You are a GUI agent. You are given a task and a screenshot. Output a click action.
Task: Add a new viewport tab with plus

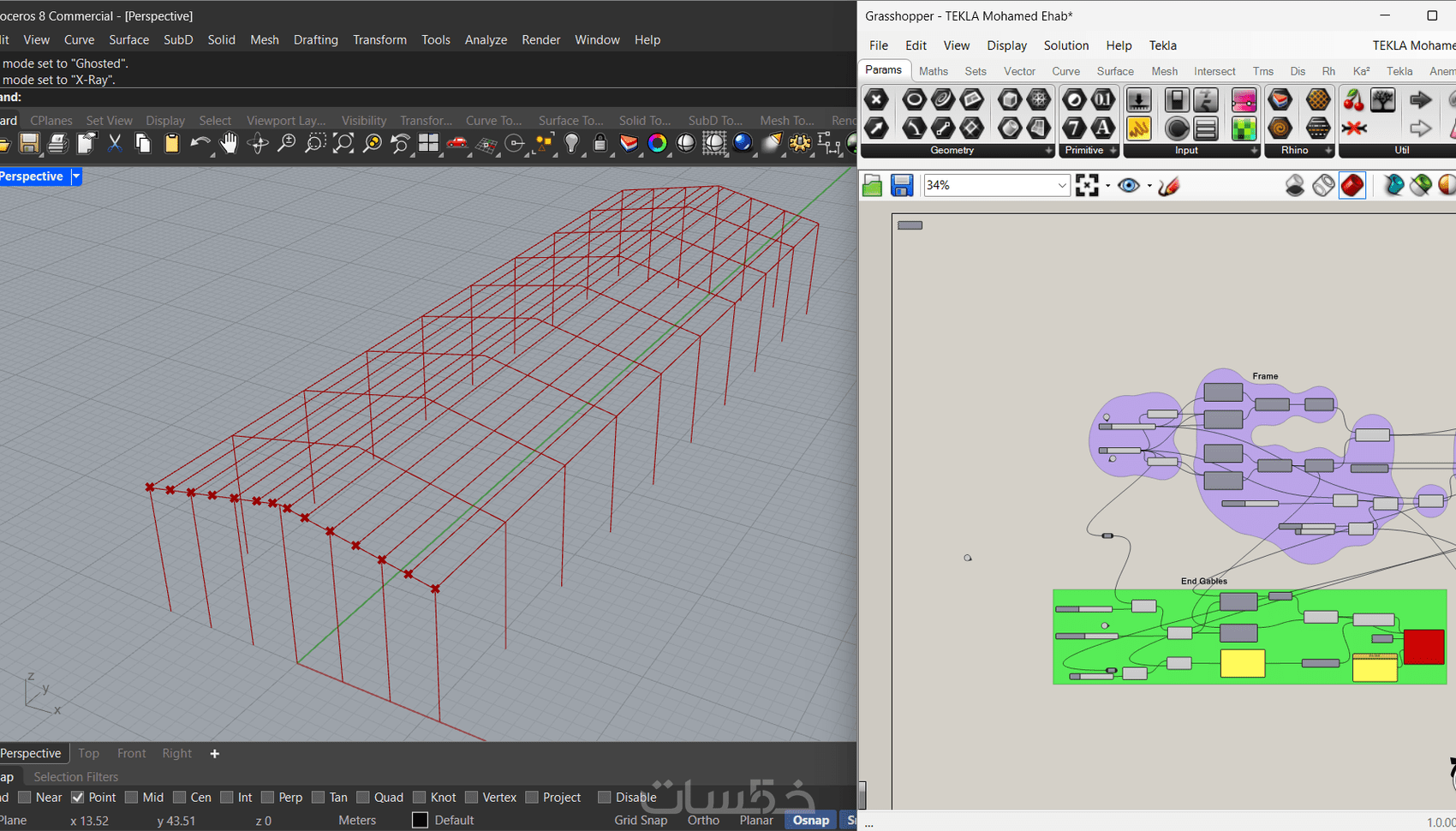coord(214,754)
